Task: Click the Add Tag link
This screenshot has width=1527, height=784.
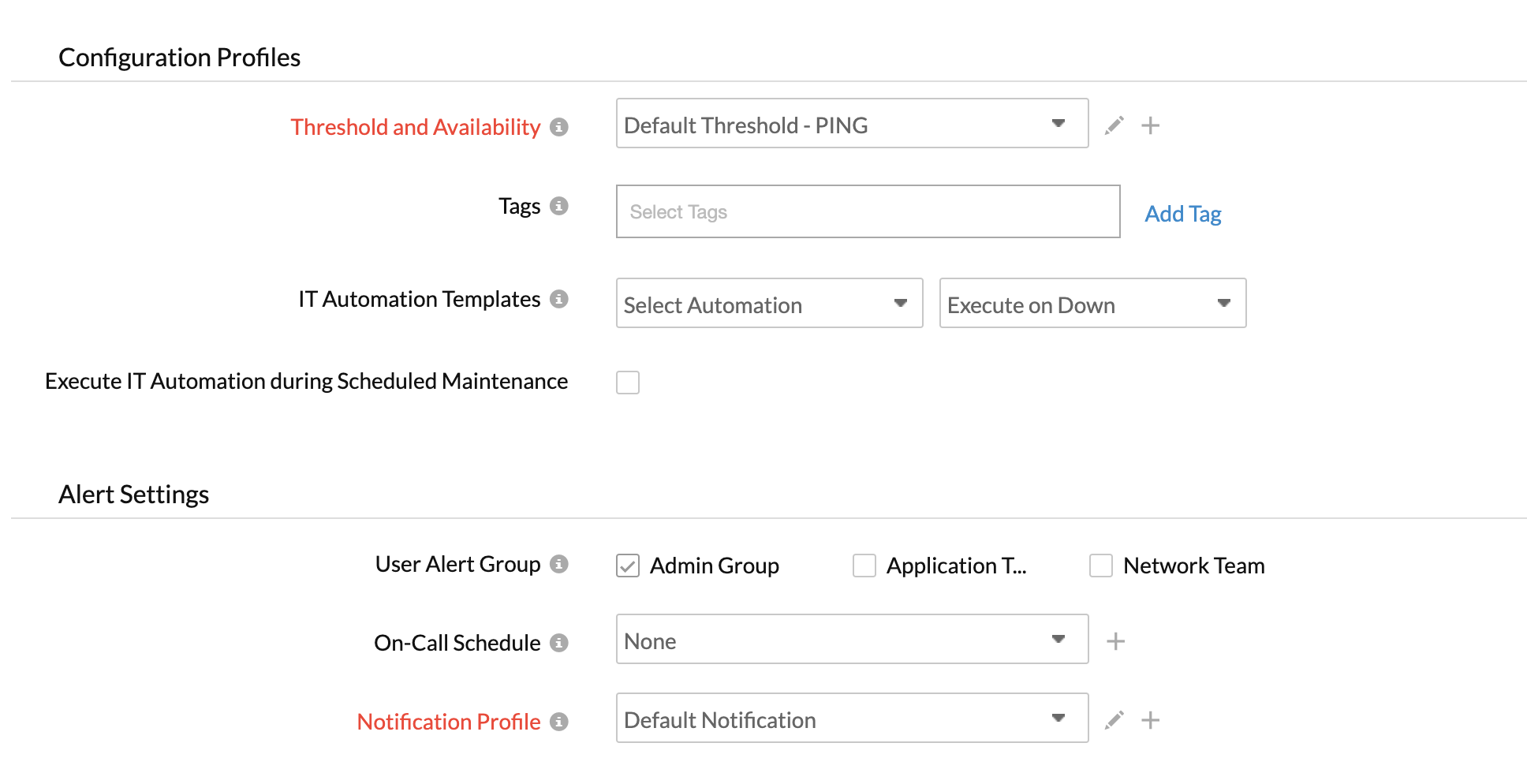Action: click(x=1182, y=214)
